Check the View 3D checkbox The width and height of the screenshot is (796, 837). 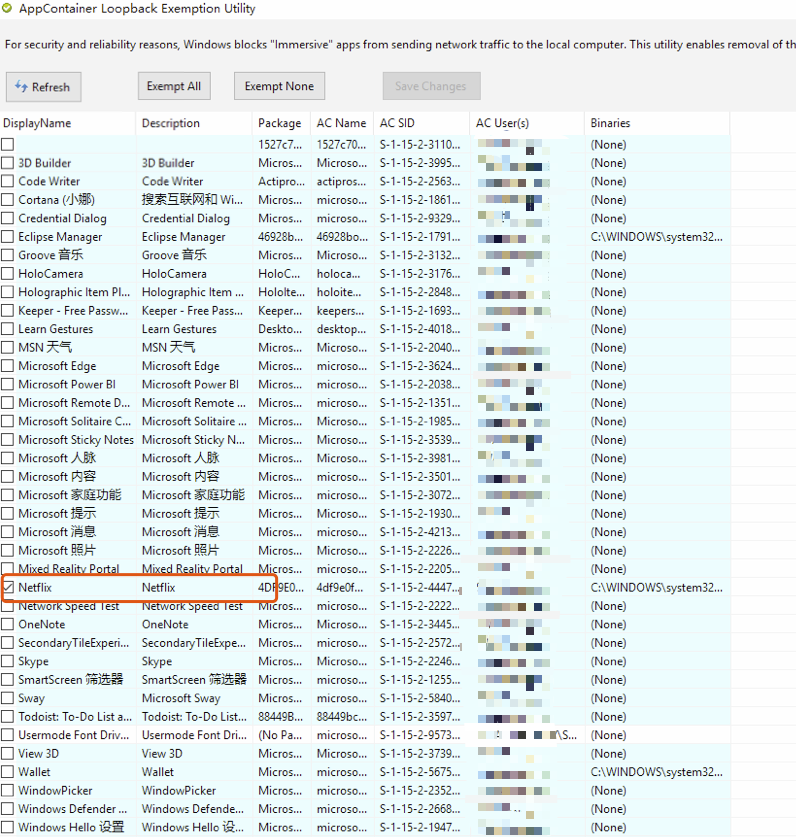pos(7,753)
